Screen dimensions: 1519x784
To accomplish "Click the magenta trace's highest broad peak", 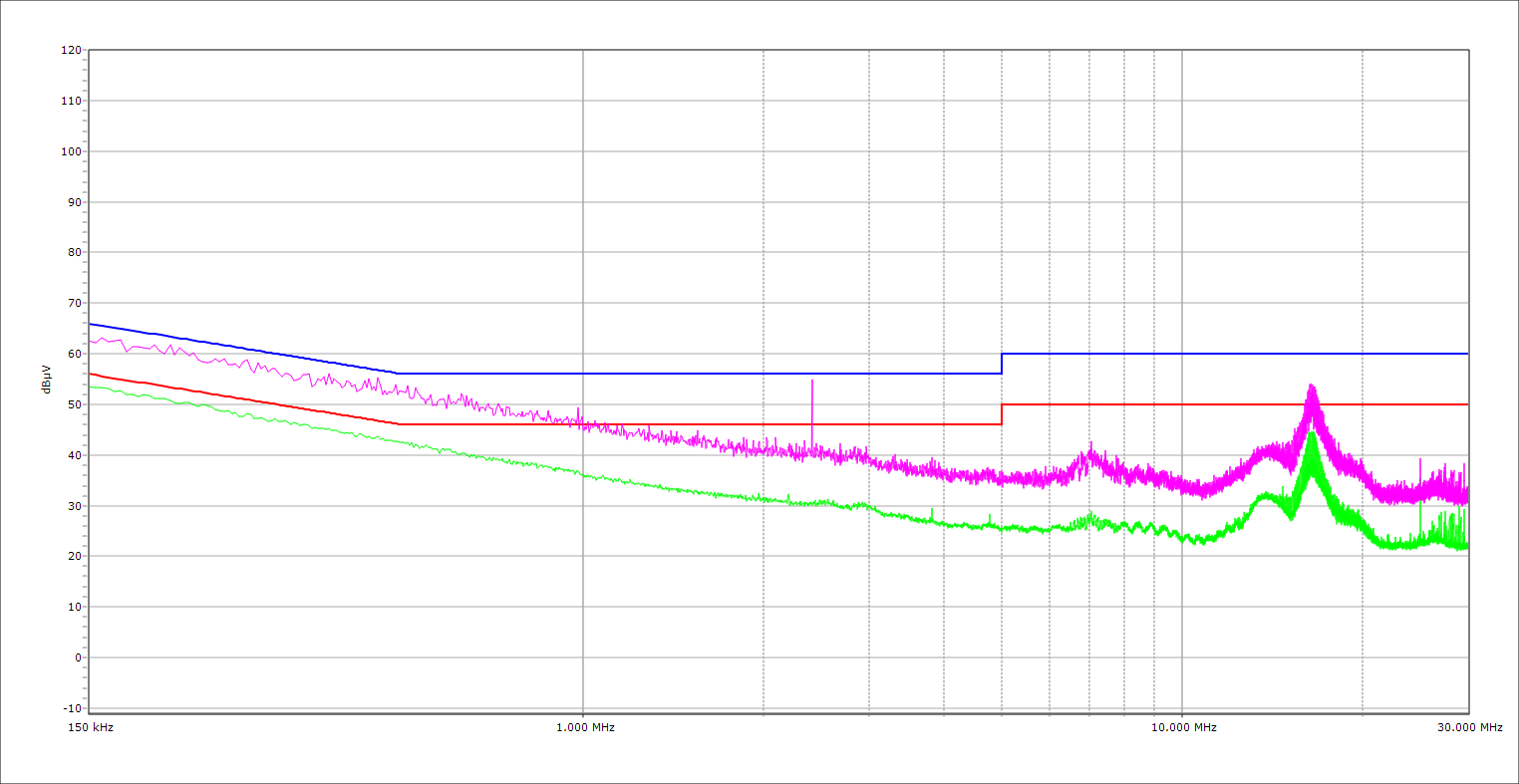I will [x=1312, y=387].
